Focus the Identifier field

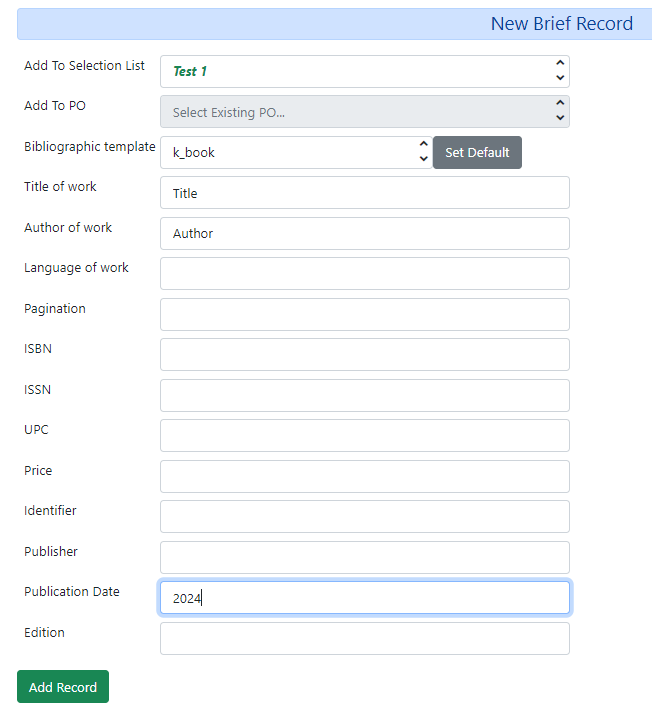[x=364, y=517]
